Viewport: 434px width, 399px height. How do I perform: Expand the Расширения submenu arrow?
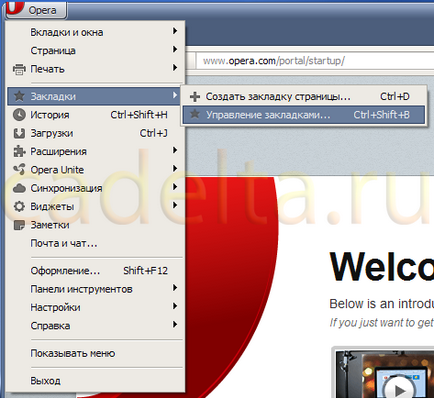coord(175,150)
